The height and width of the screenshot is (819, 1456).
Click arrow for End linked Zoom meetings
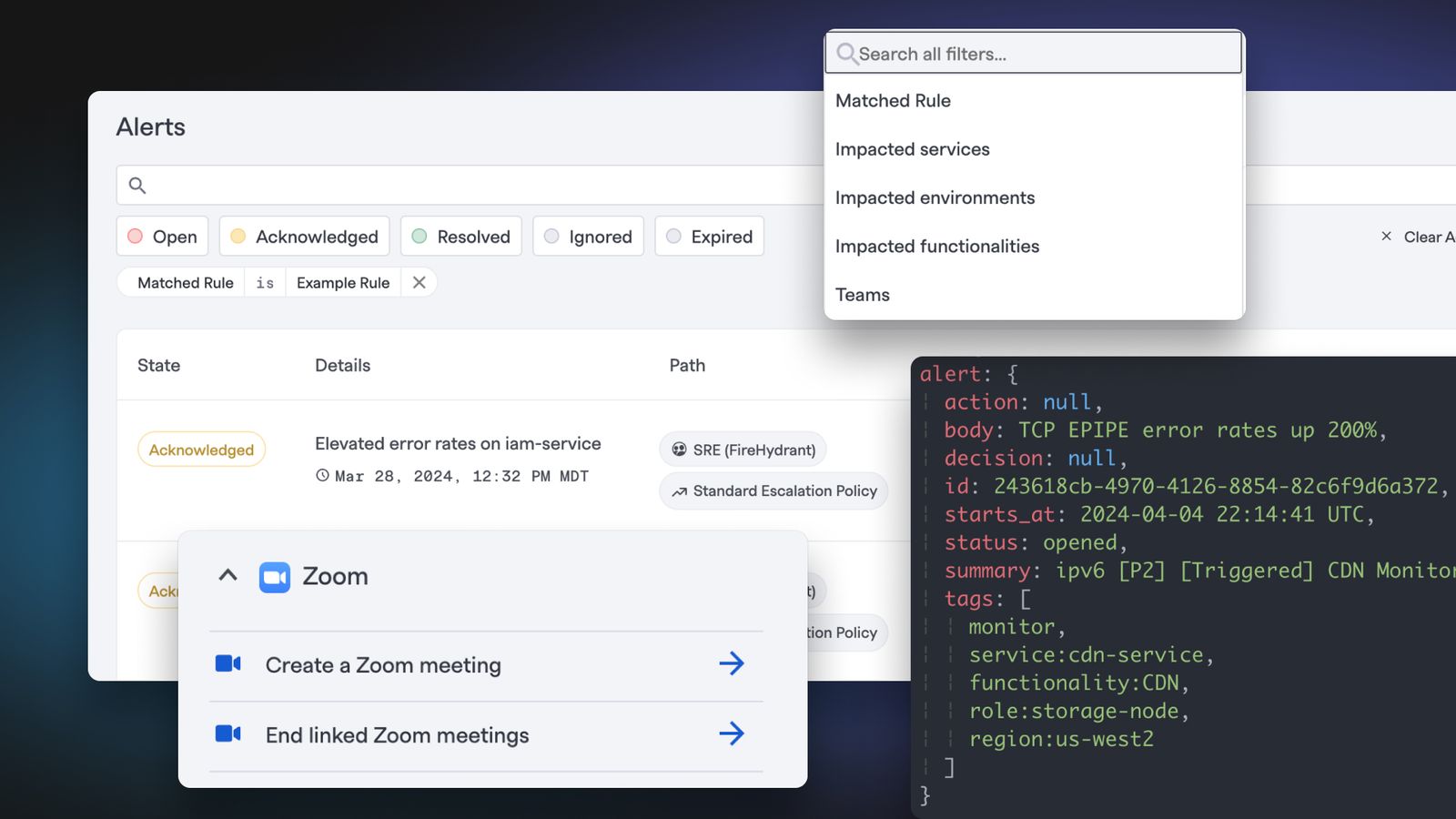pos(732,733)
